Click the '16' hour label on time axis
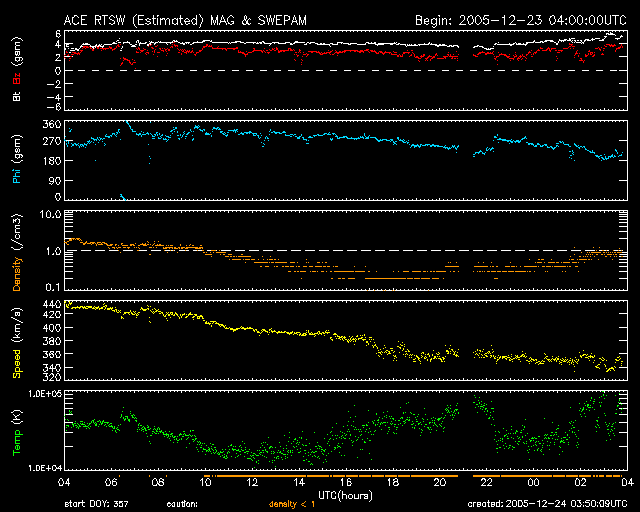The height and width of the screenshot is (512, 640). tap(346, 482)
